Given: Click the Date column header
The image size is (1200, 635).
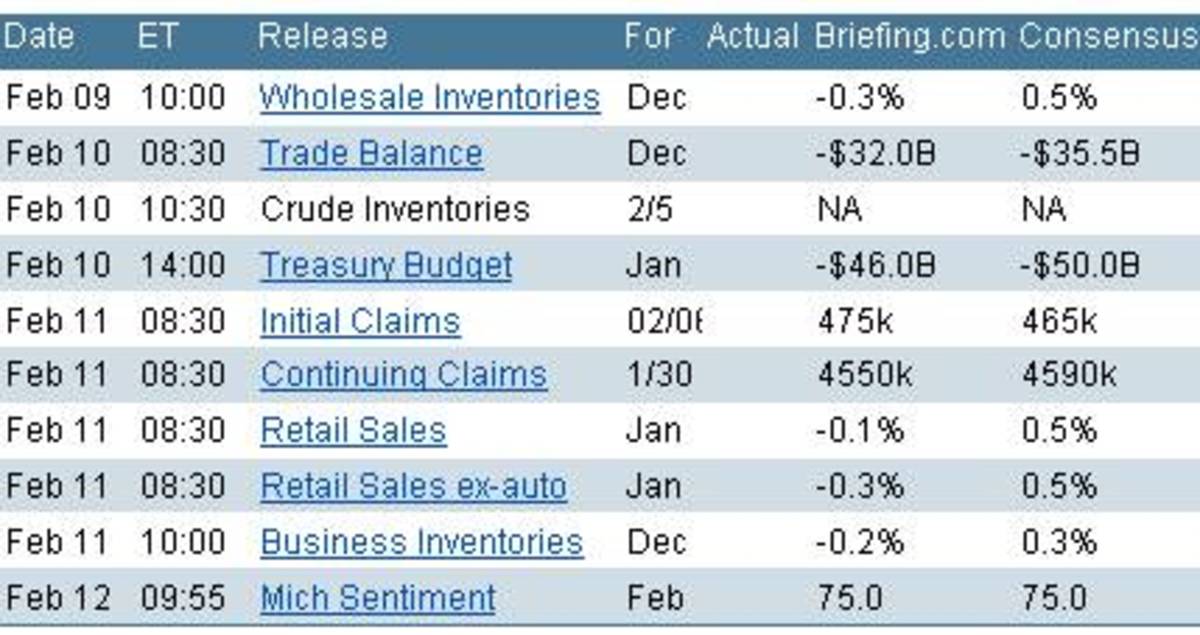Looking at the screenshot, I should (39, 37).
